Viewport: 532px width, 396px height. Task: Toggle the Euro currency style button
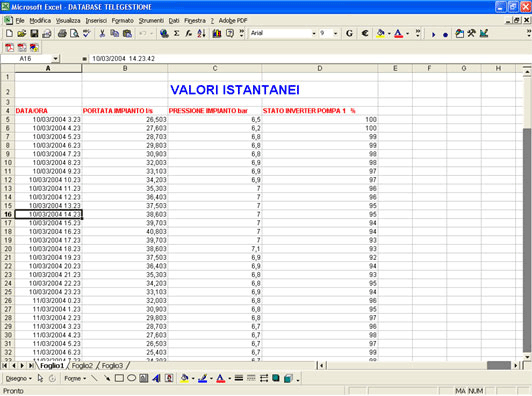365,33
